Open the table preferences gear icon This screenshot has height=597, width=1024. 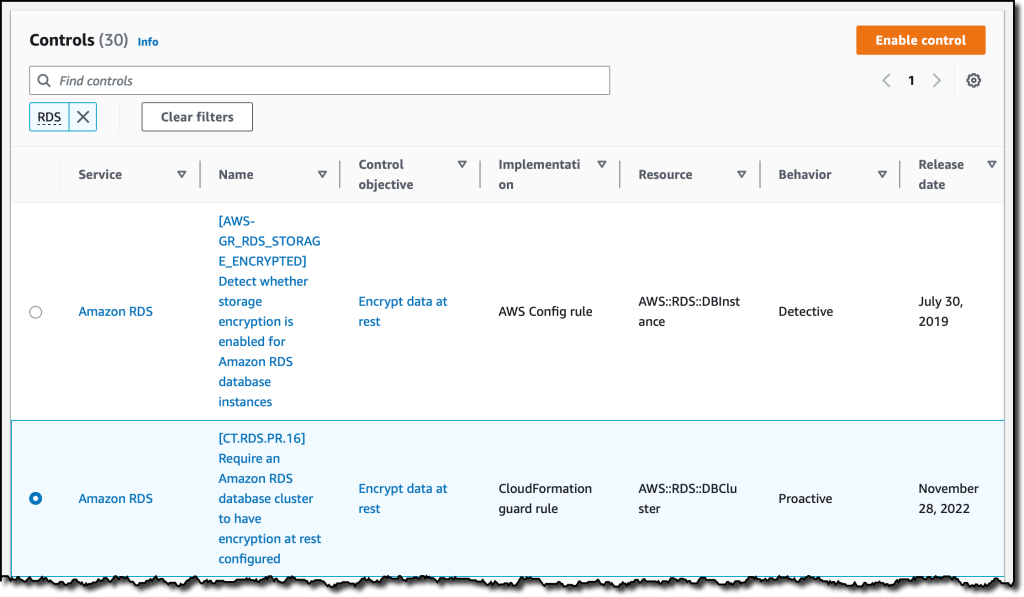(973, 80)
